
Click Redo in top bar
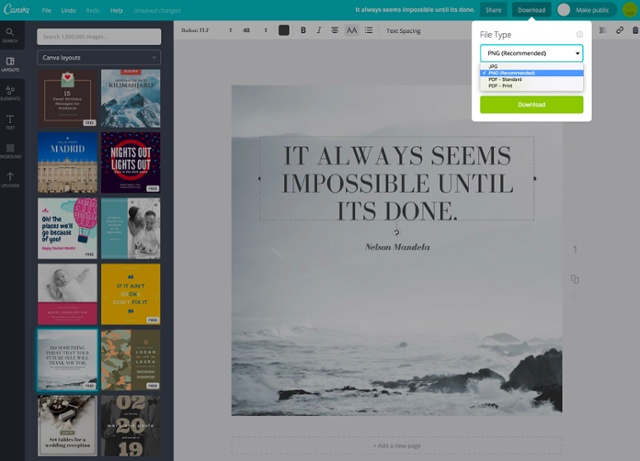point(93,10)
